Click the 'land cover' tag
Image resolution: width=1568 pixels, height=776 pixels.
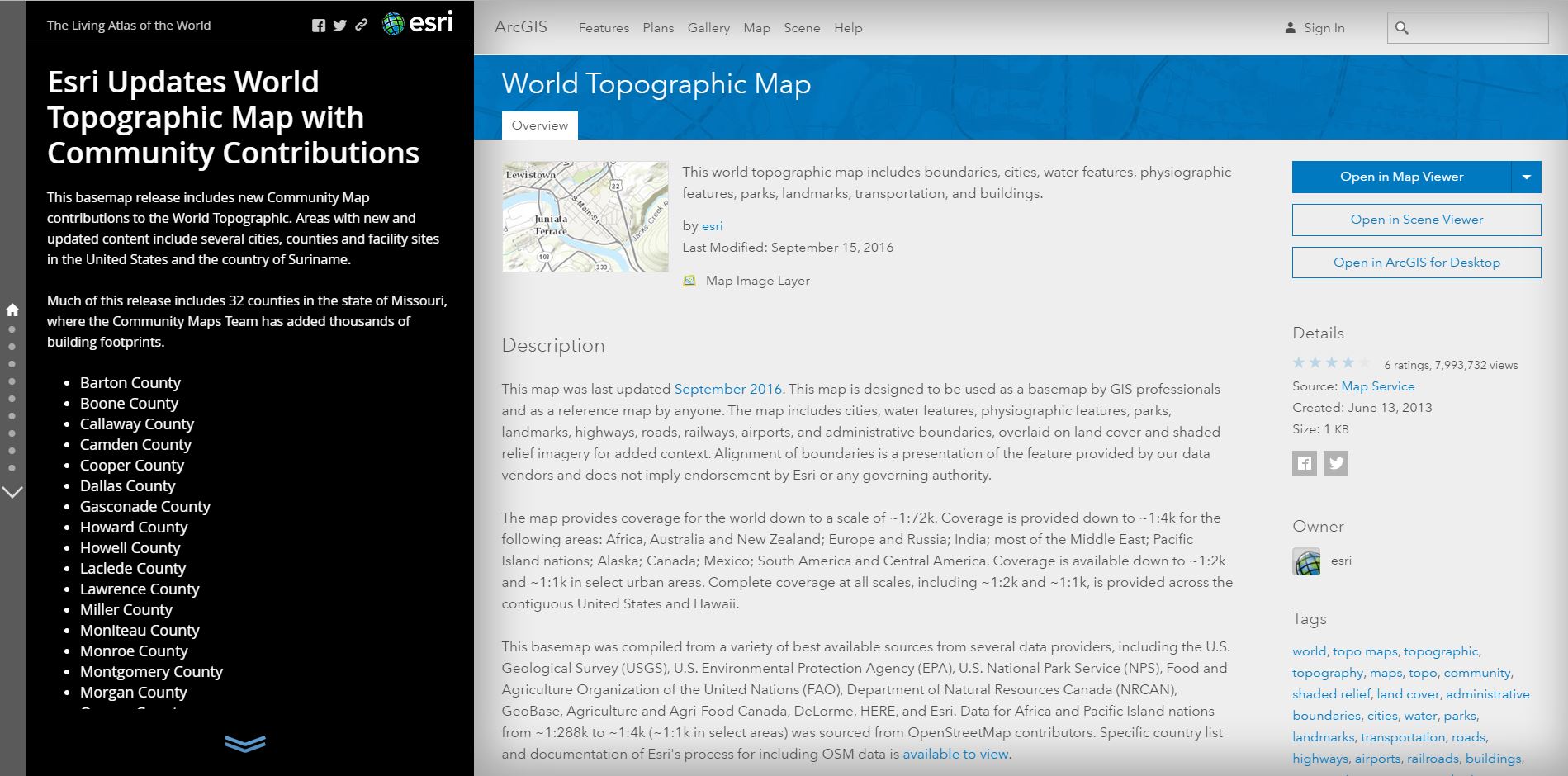(x=1408, y=694)
